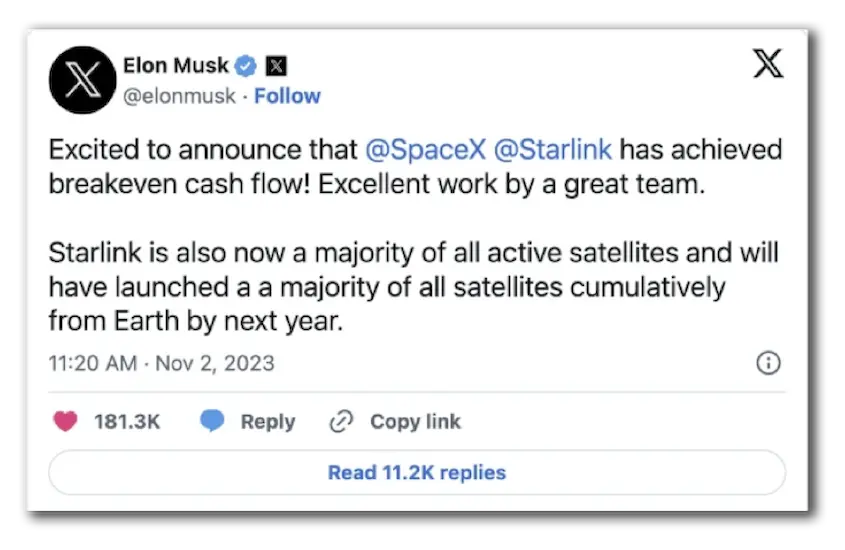845x550 pixels.
Task: Follow the @elonmusk account
Action: click(x=287, y=96)
